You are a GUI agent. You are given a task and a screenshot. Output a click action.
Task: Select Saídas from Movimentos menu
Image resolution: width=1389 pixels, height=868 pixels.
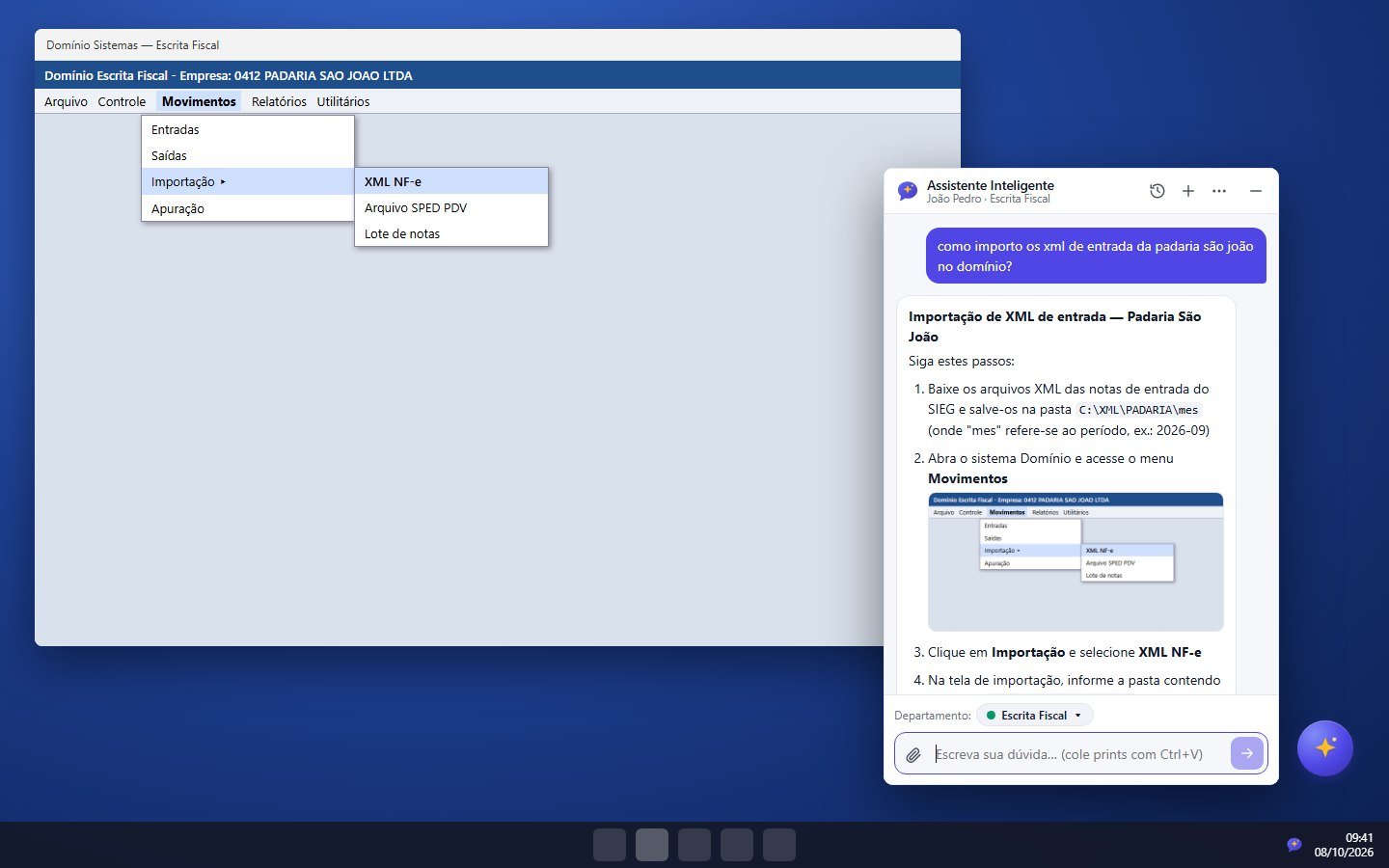tap(248, 155)
